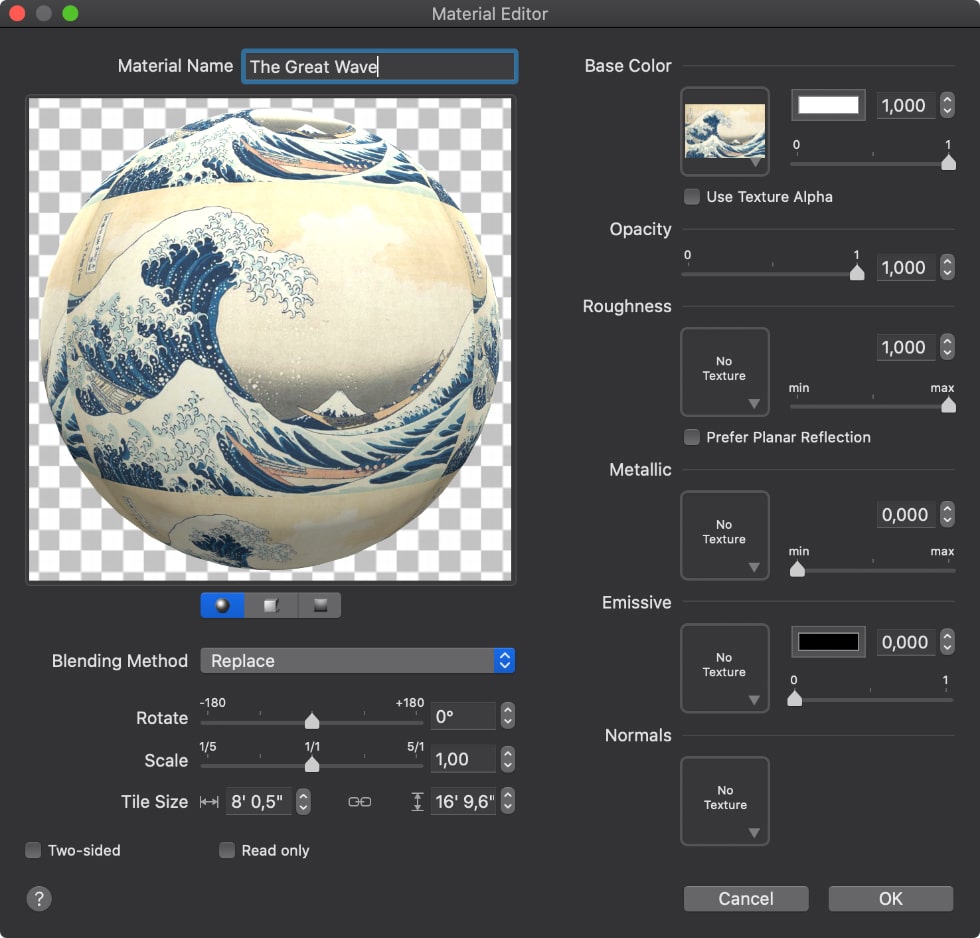Click the tile height field 16' 9,6"
Viewport: 980px width, 938px height.
(x=463, y=801)
